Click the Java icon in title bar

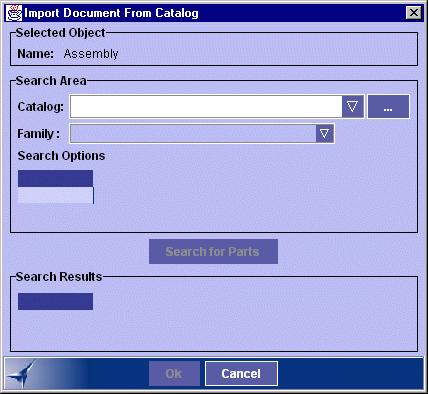tap(14, 13)
